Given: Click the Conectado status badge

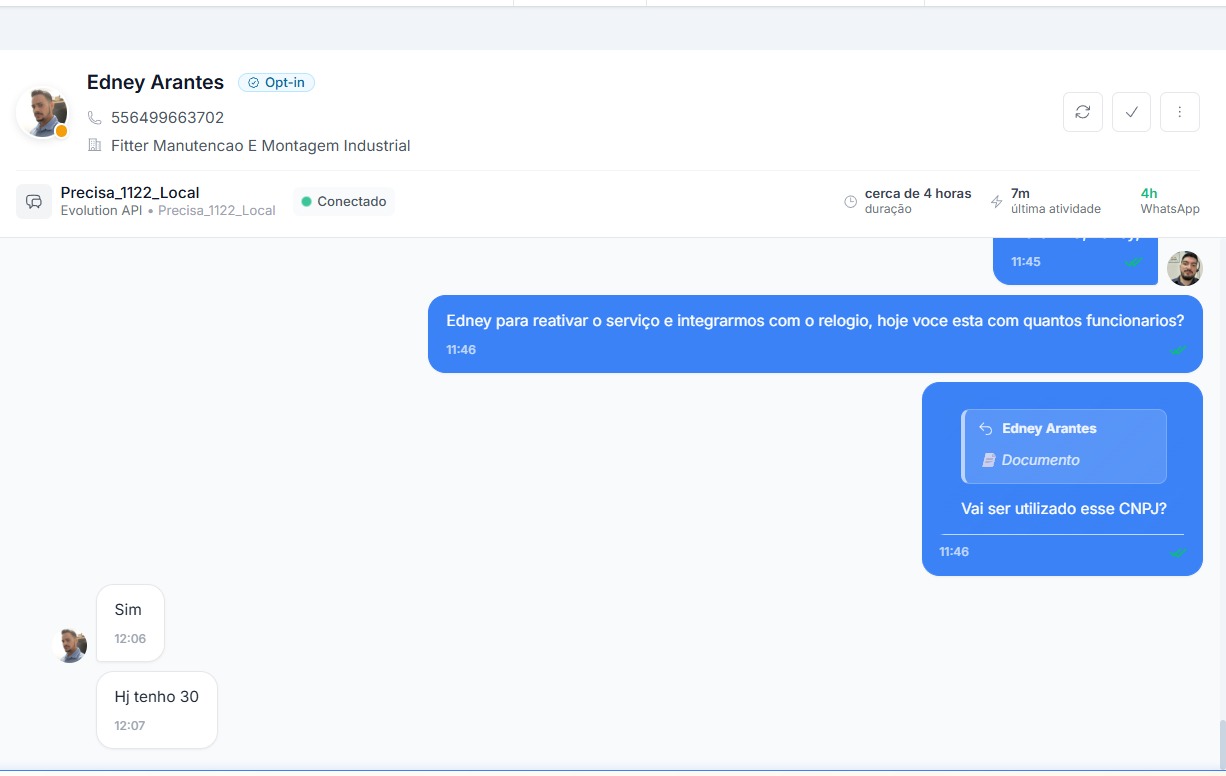Looking at the screenshot, I should (x=344, y=202).
